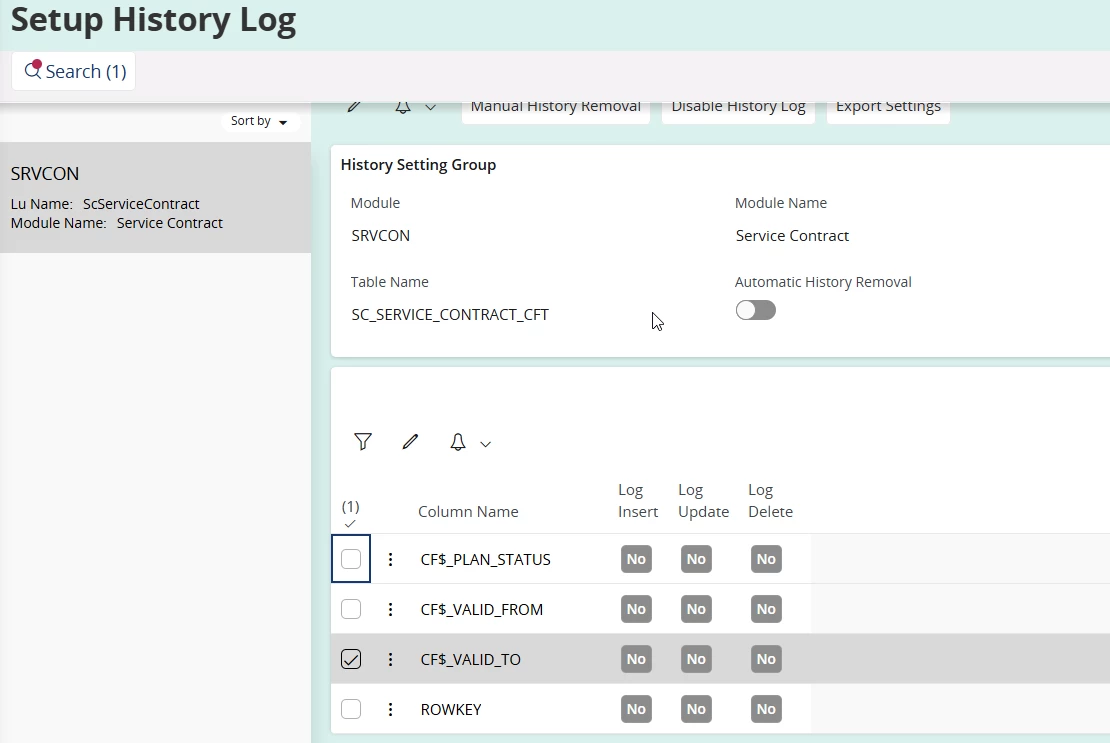Select the ROWKEY row checkbox
Image resolution: width=1110 pixels, height=743 pixels.
pyautogui.click(x=351, y=709)
